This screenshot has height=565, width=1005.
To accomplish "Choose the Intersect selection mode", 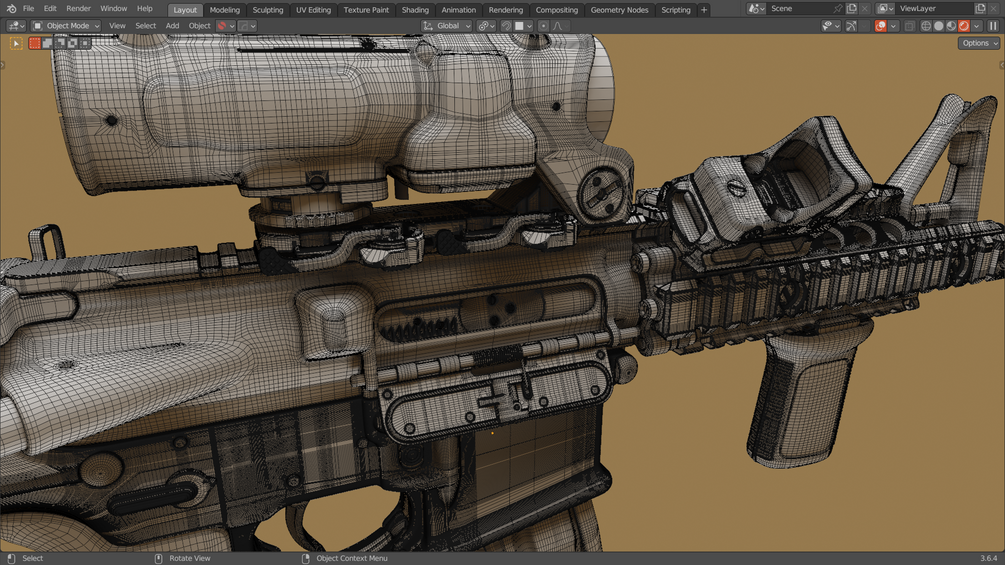I will (x=85, y=43).
